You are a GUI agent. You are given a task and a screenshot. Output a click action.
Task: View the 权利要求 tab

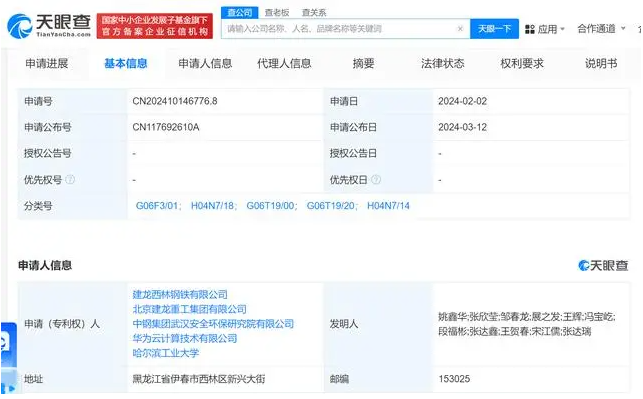522,64
